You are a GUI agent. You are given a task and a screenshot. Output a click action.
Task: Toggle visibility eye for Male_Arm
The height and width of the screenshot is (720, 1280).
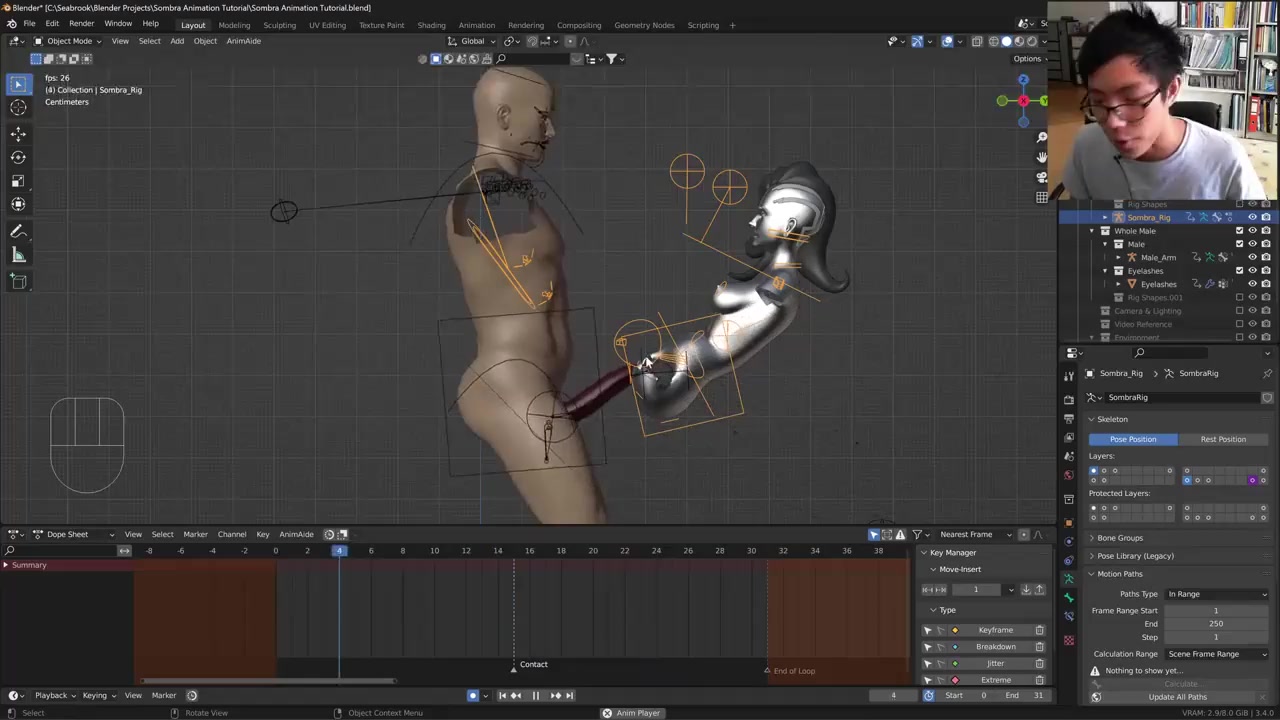[x=1252, y=257]
